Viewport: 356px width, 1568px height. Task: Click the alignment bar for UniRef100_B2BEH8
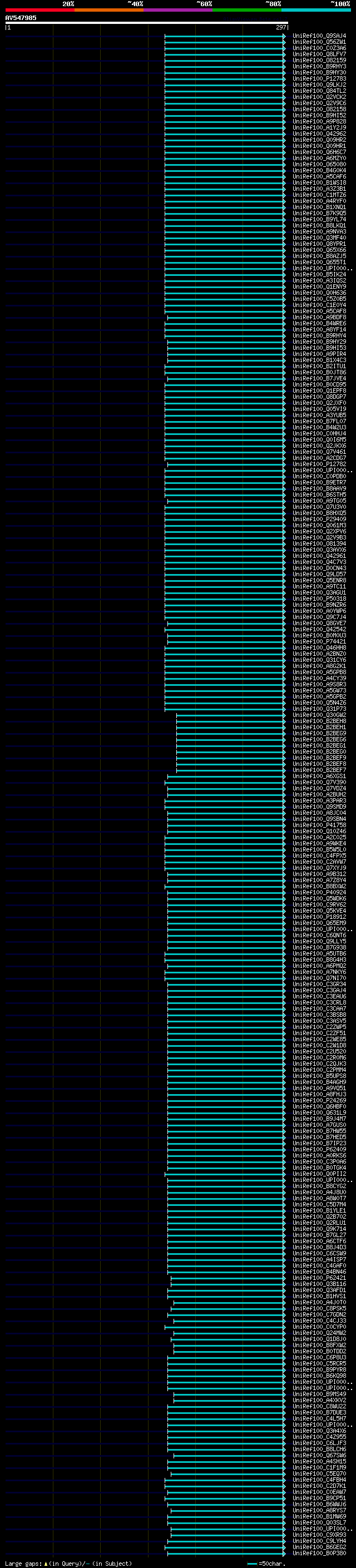(x=231, y=721)
